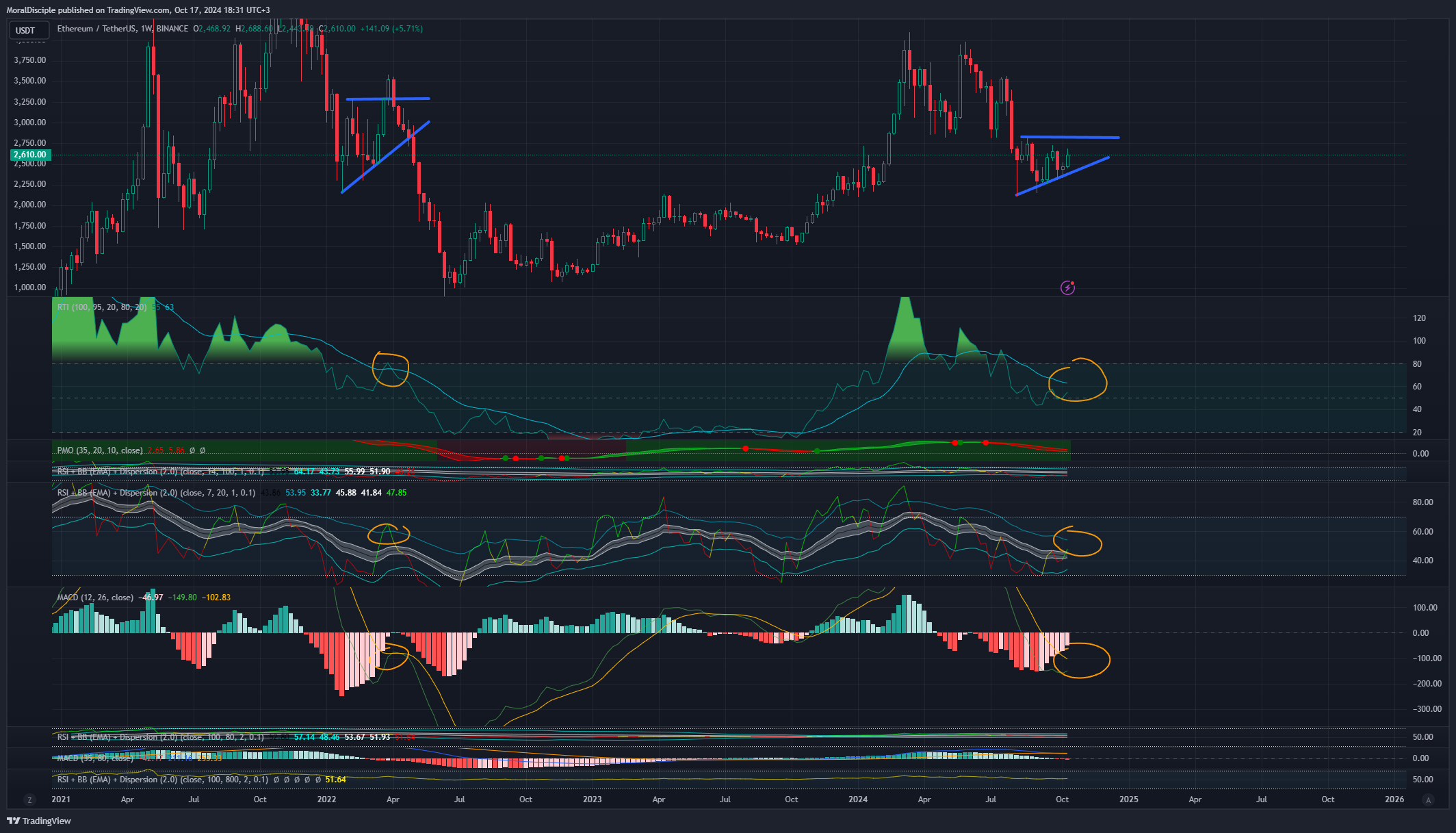This screenshot has width=1456, height=833.
Task: Select the RTI (100, 95, 20, 80, 20) legend
Action: pyautogui.click(x=102, y=307)
